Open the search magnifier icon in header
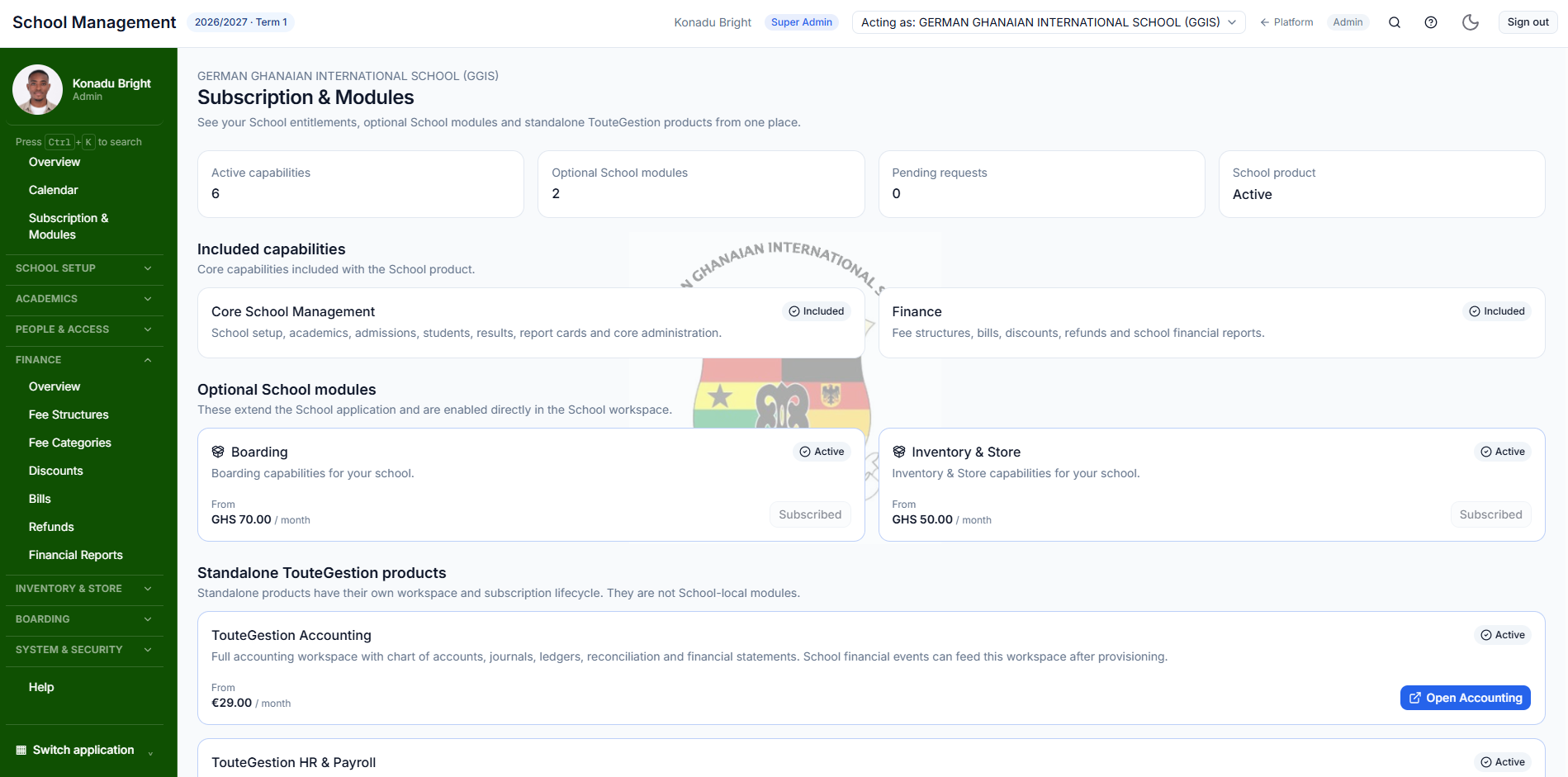 point(1395,22)
